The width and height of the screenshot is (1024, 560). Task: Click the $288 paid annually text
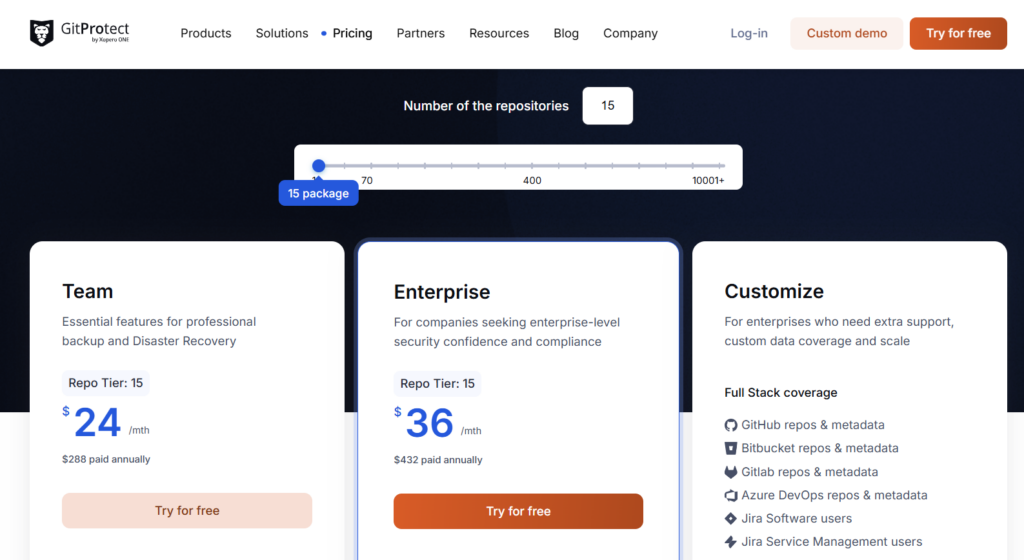[106, 459]
